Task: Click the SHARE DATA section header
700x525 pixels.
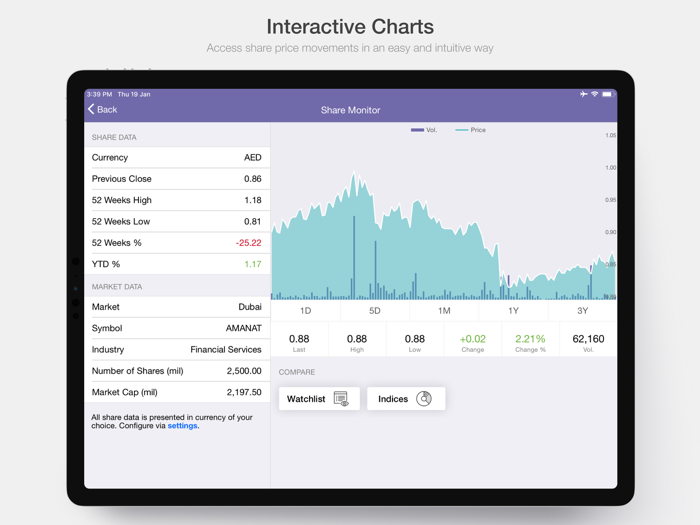Action: 114,138
